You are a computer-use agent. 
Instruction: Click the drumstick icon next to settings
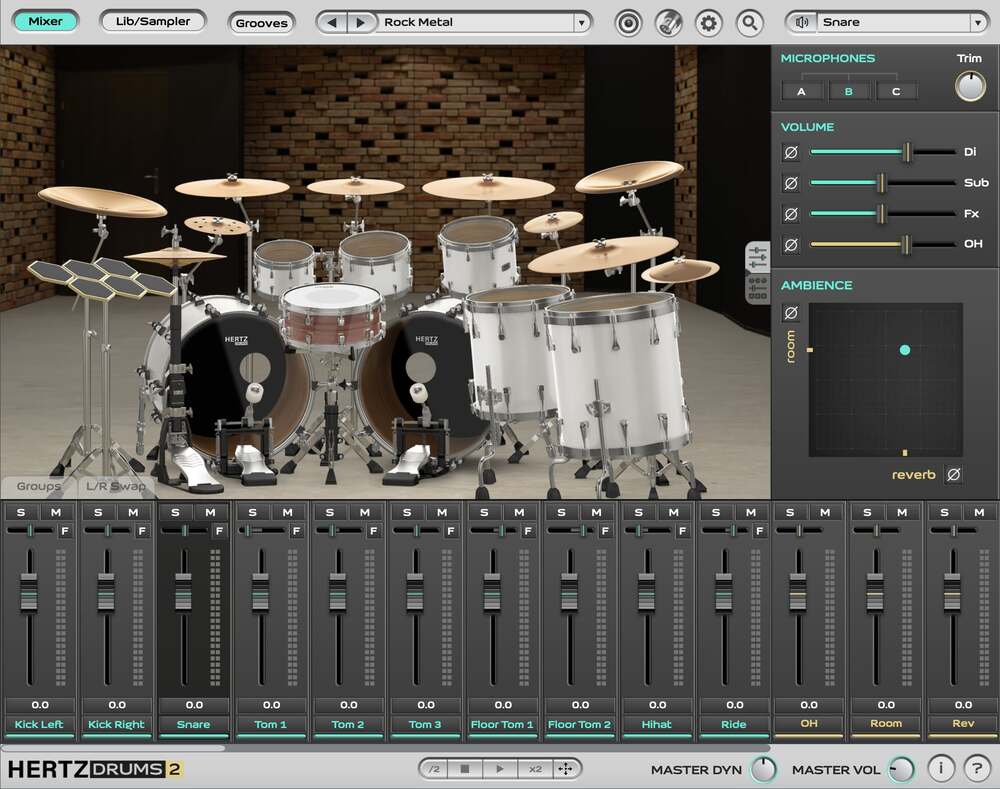click(x=669, y=22)
